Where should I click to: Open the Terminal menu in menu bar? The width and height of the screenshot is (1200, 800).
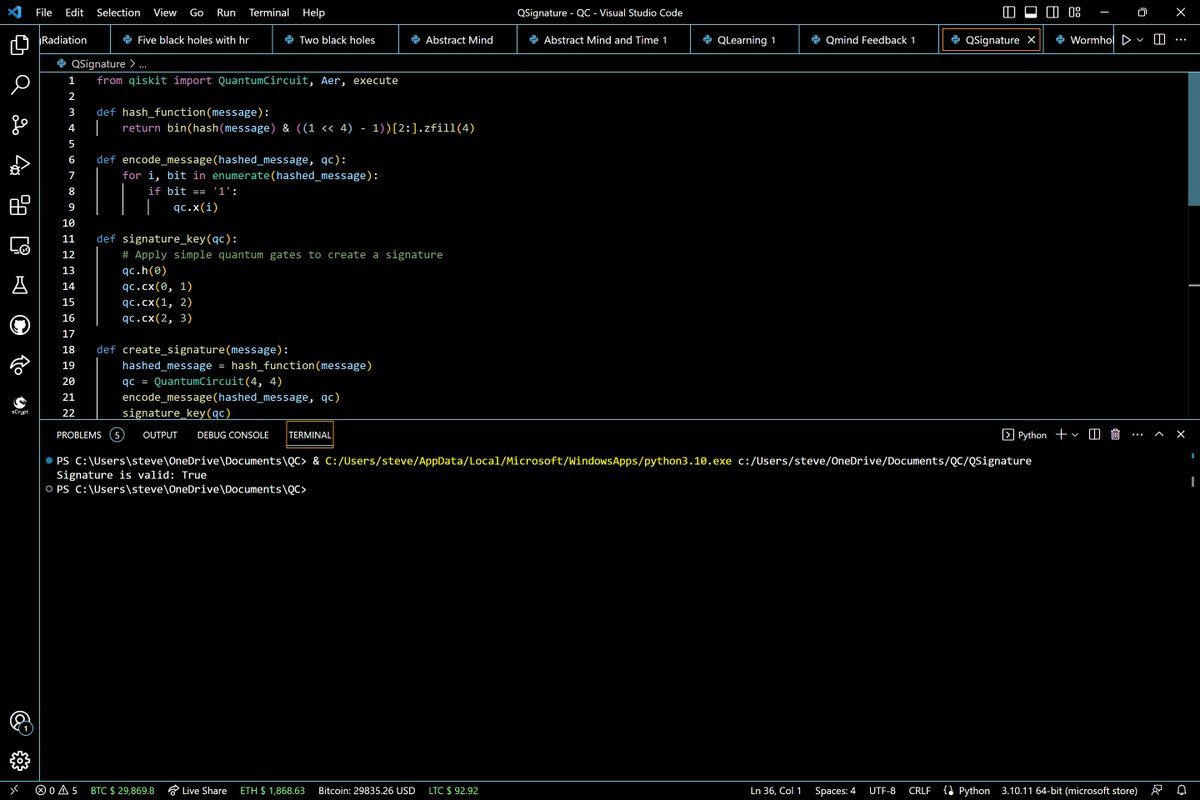tap(269, 13)
